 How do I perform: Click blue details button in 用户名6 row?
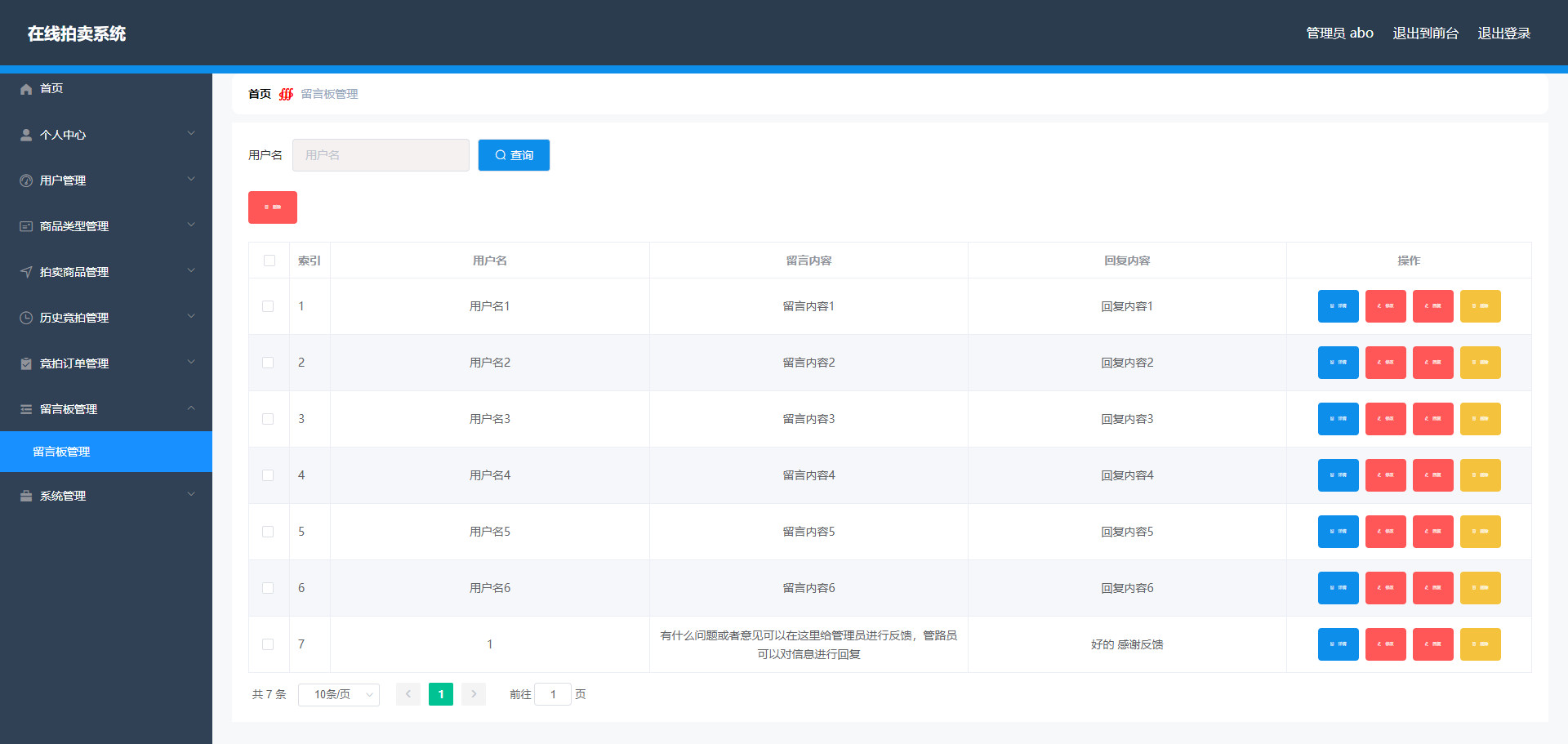click(x=1338, y=588)
